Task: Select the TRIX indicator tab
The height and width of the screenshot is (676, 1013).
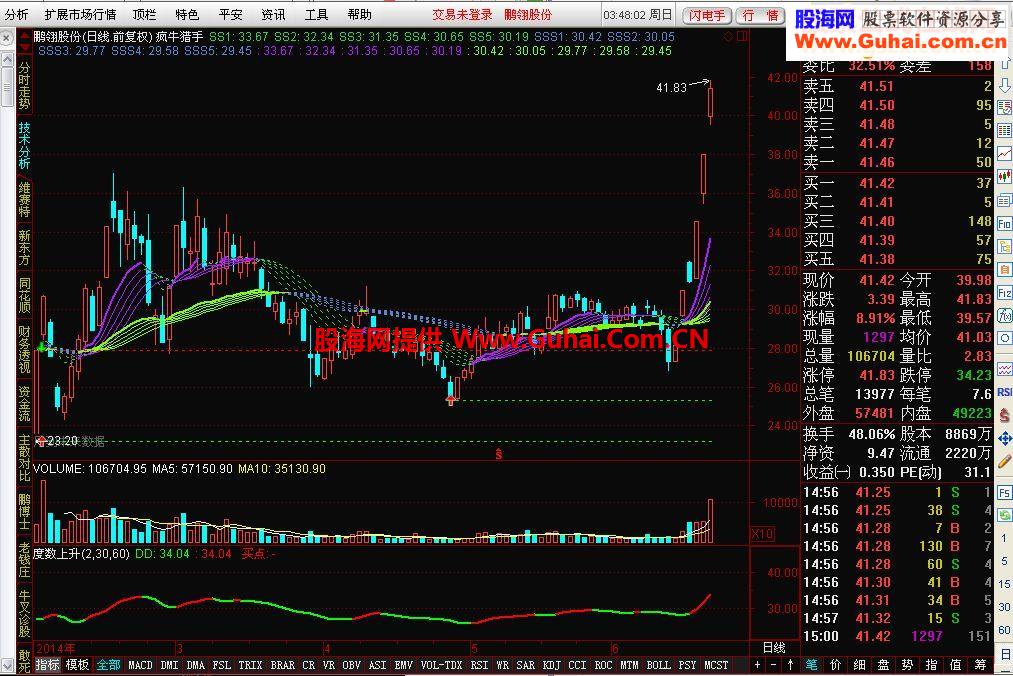Action: pos(250,664)
